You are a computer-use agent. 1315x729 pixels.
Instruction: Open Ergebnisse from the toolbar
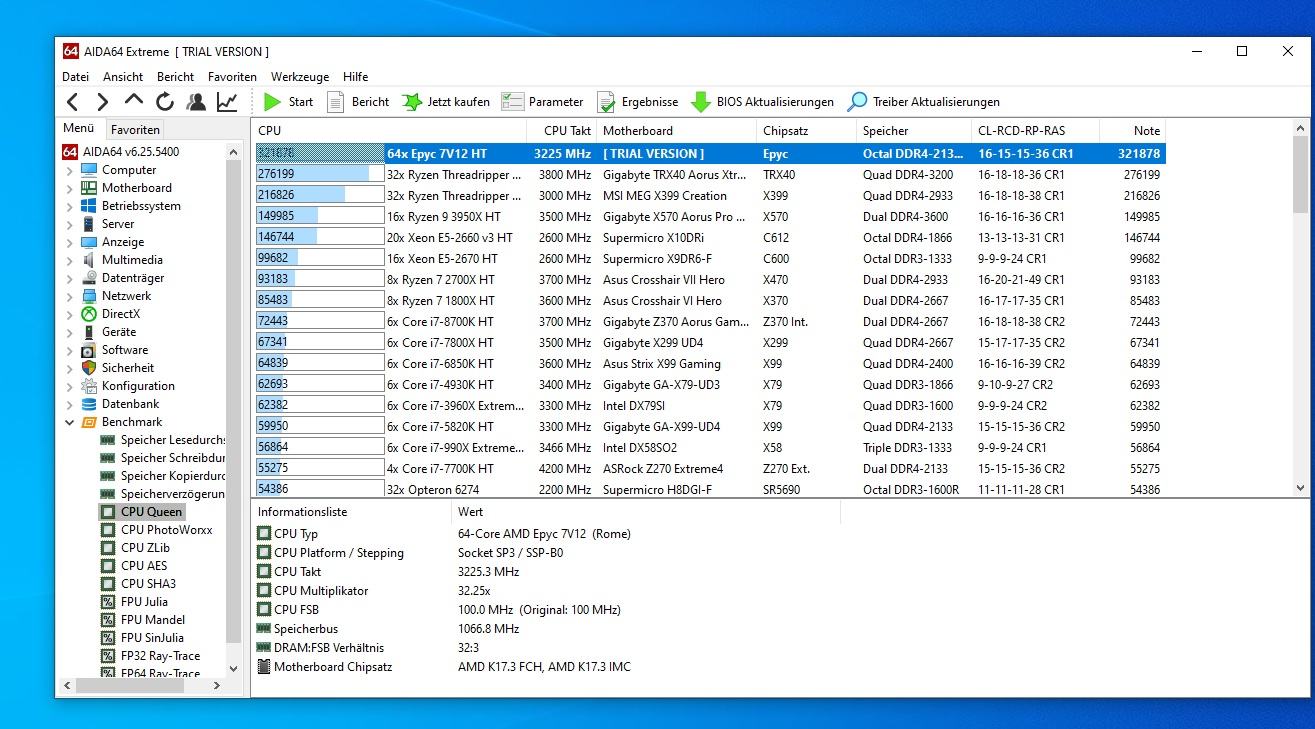pyautogui.click(x=637, y=102)
